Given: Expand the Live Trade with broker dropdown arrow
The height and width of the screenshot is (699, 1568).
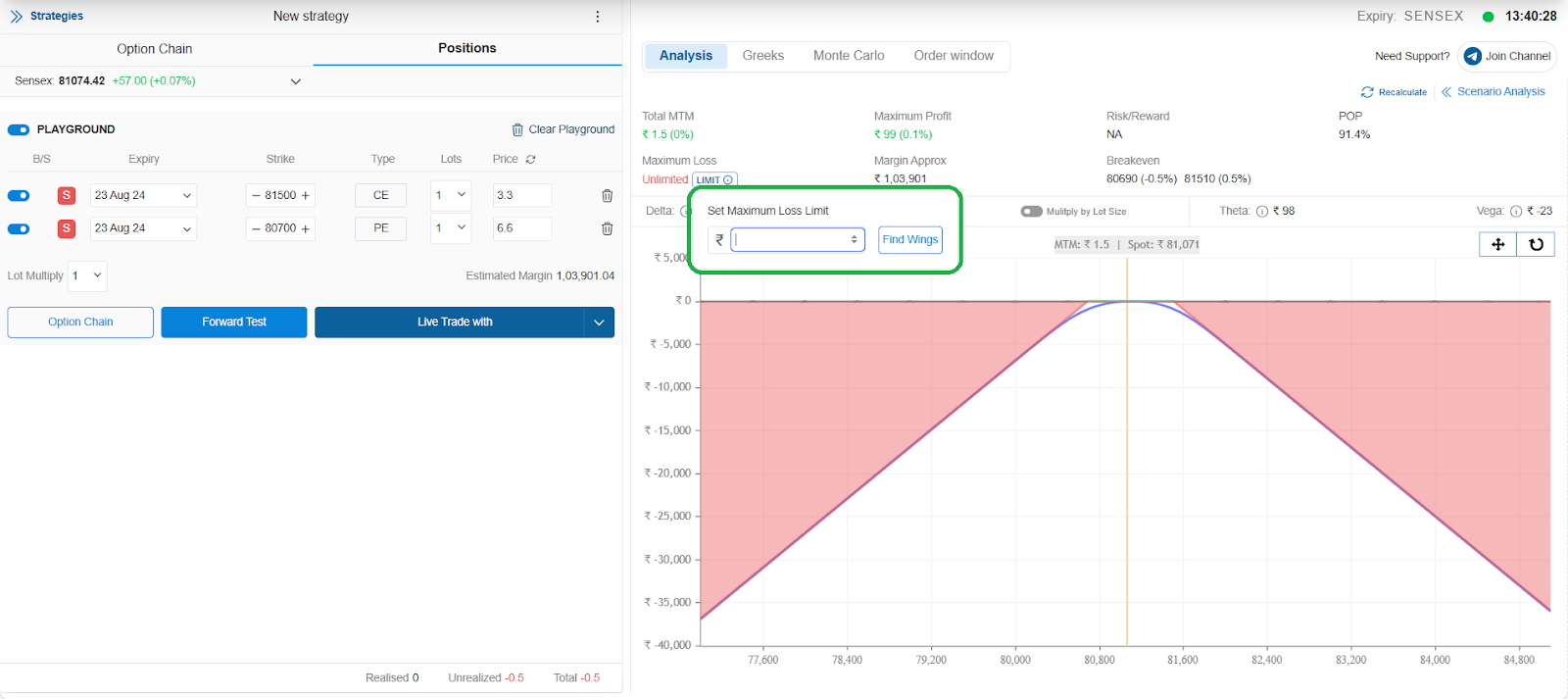Looking at the screenshot, I should (599, 323).
